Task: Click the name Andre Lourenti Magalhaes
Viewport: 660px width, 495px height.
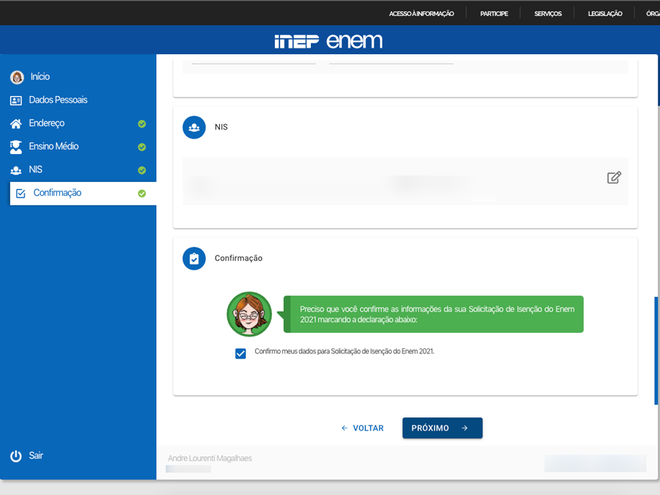Action: (210, 458)
